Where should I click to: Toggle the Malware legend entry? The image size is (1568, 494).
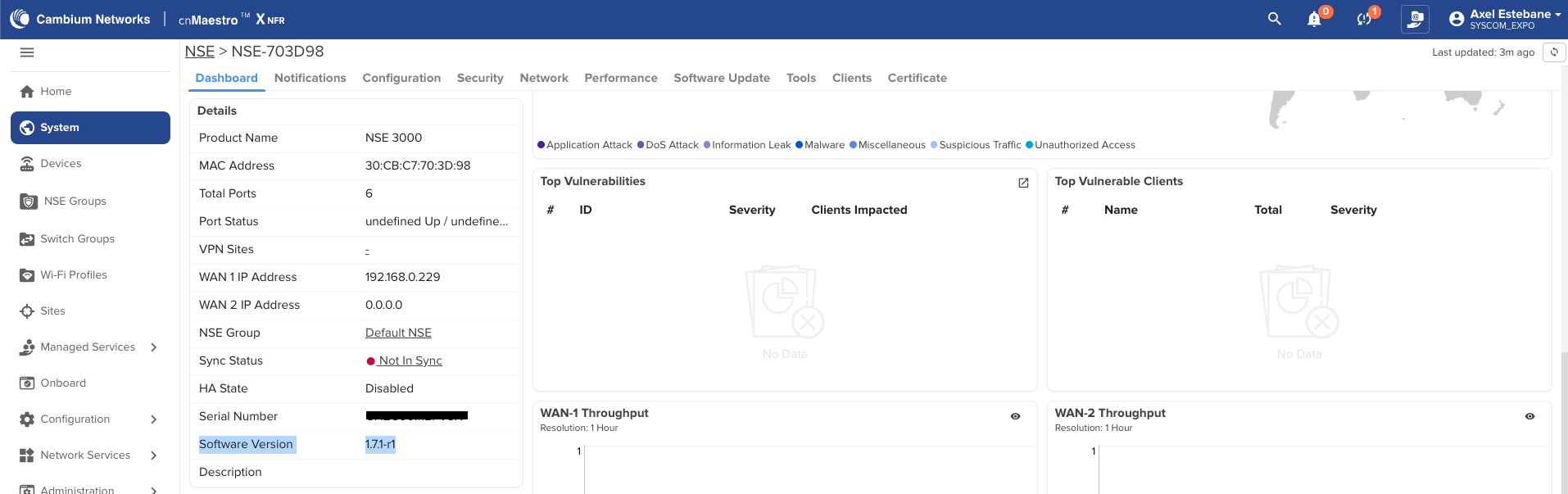click(x=820, y=145)
